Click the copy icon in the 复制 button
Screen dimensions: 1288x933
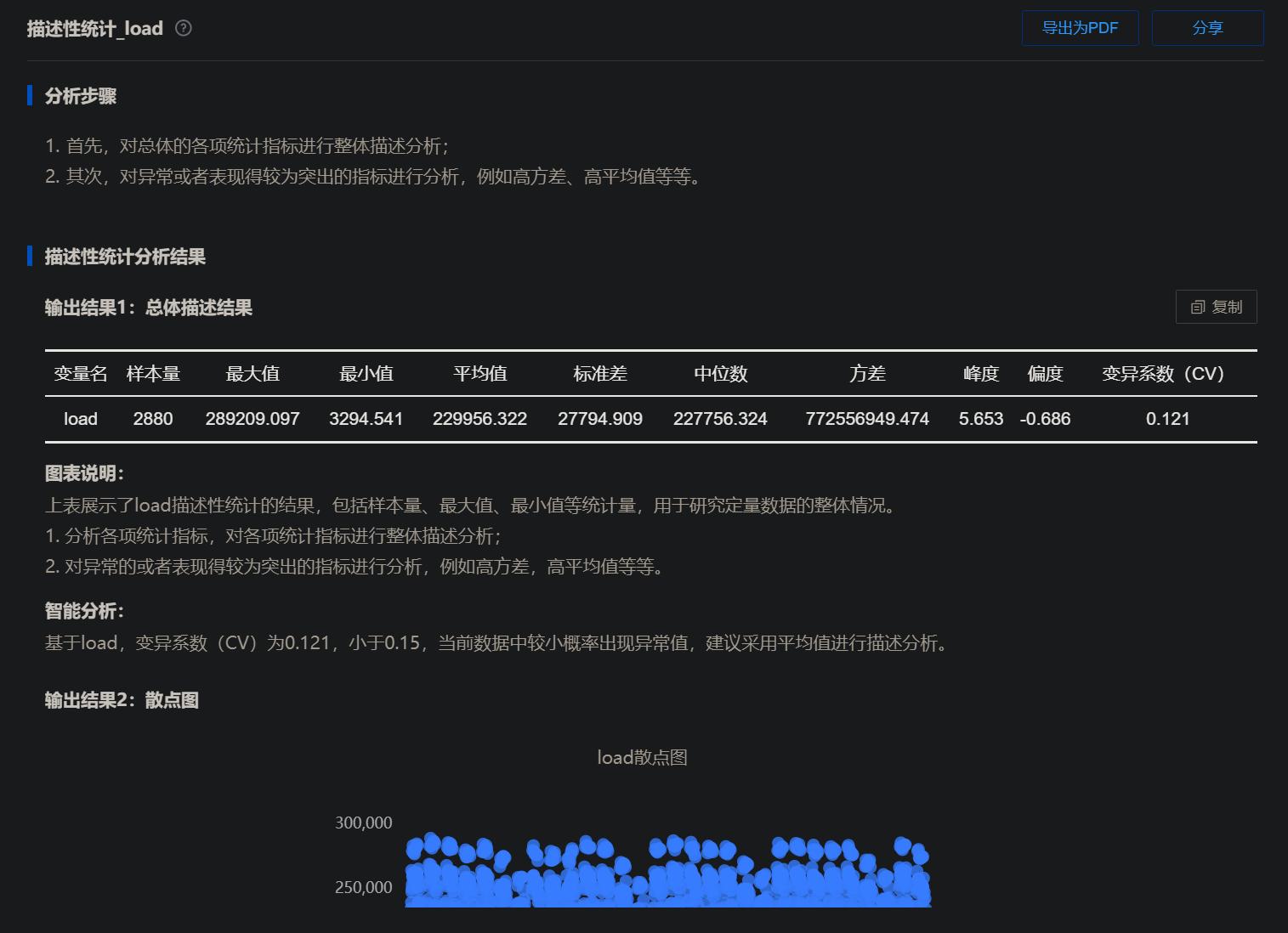[1199, 307]
